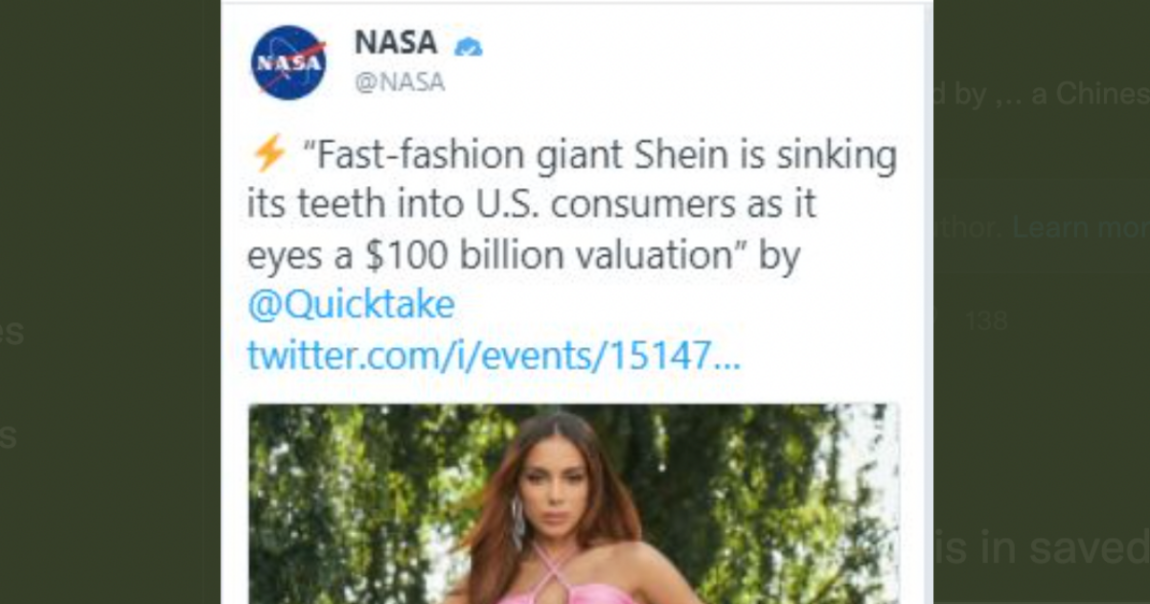Click dark overlay left of the tweet card

[110, 300]
